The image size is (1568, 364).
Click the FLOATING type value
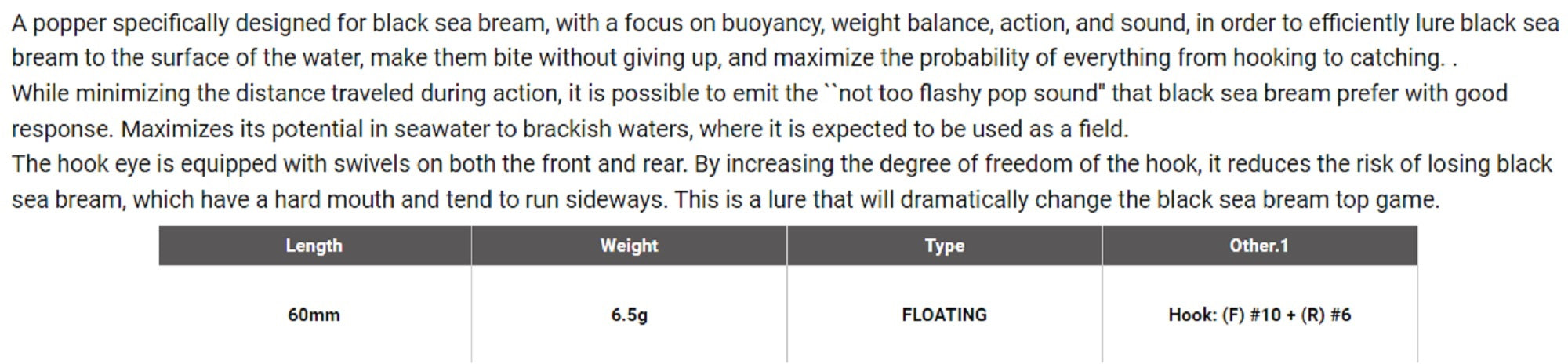(x=944, y=315)
